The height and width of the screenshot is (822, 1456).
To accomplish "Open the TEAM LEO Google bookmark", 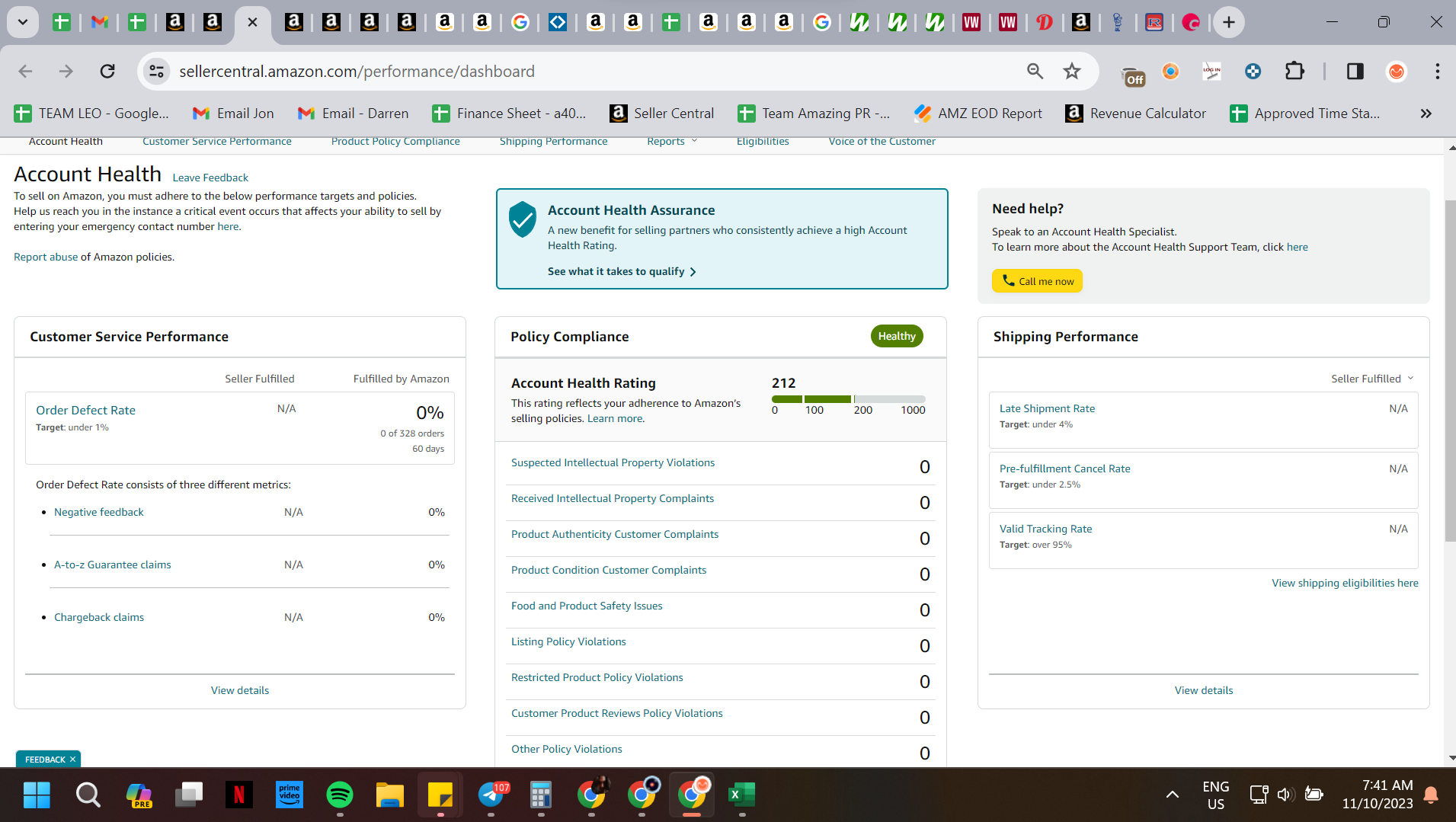I will click(x=91, y=114).
